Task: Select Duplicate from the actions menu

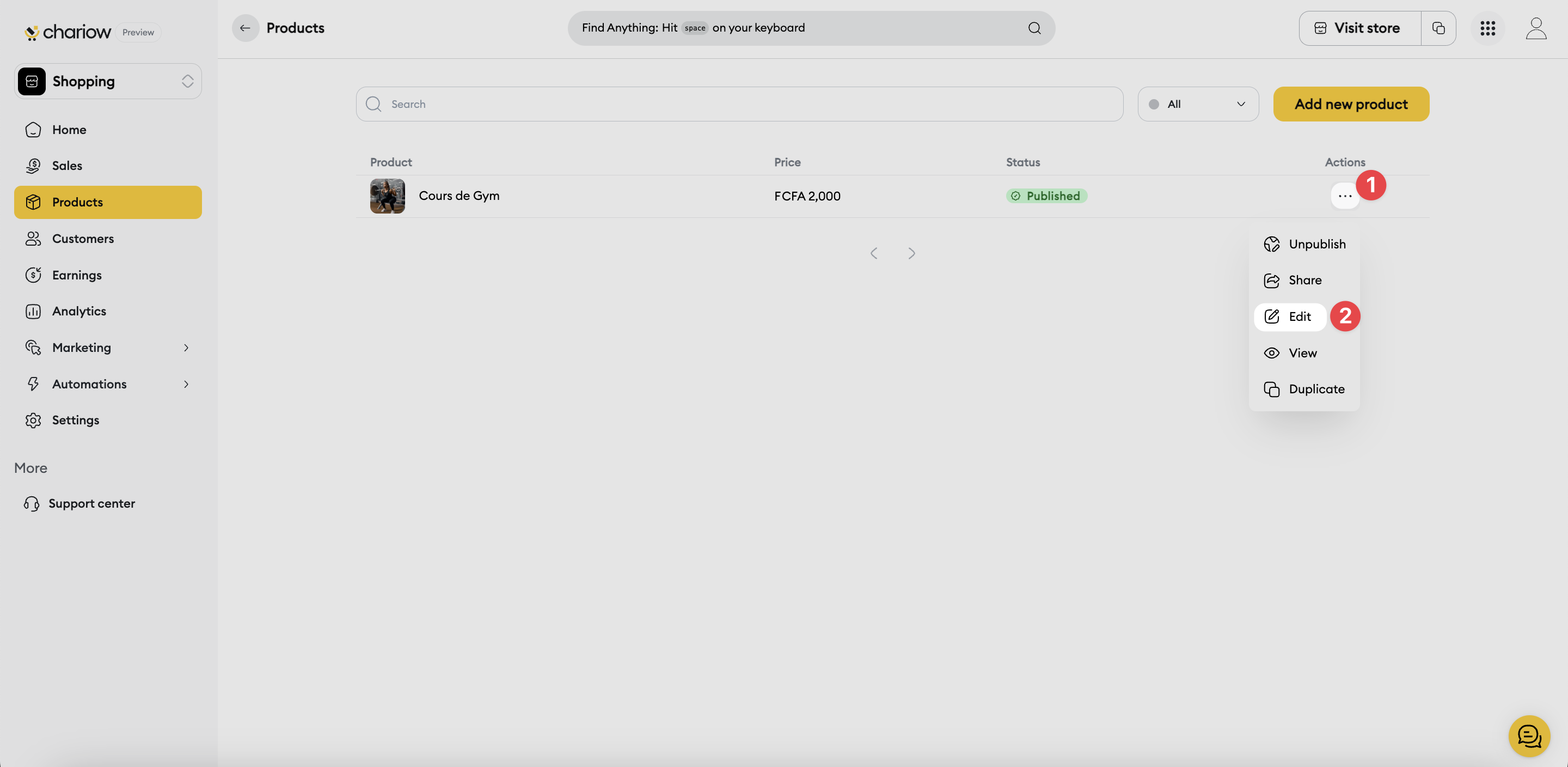Action: 1304,389
